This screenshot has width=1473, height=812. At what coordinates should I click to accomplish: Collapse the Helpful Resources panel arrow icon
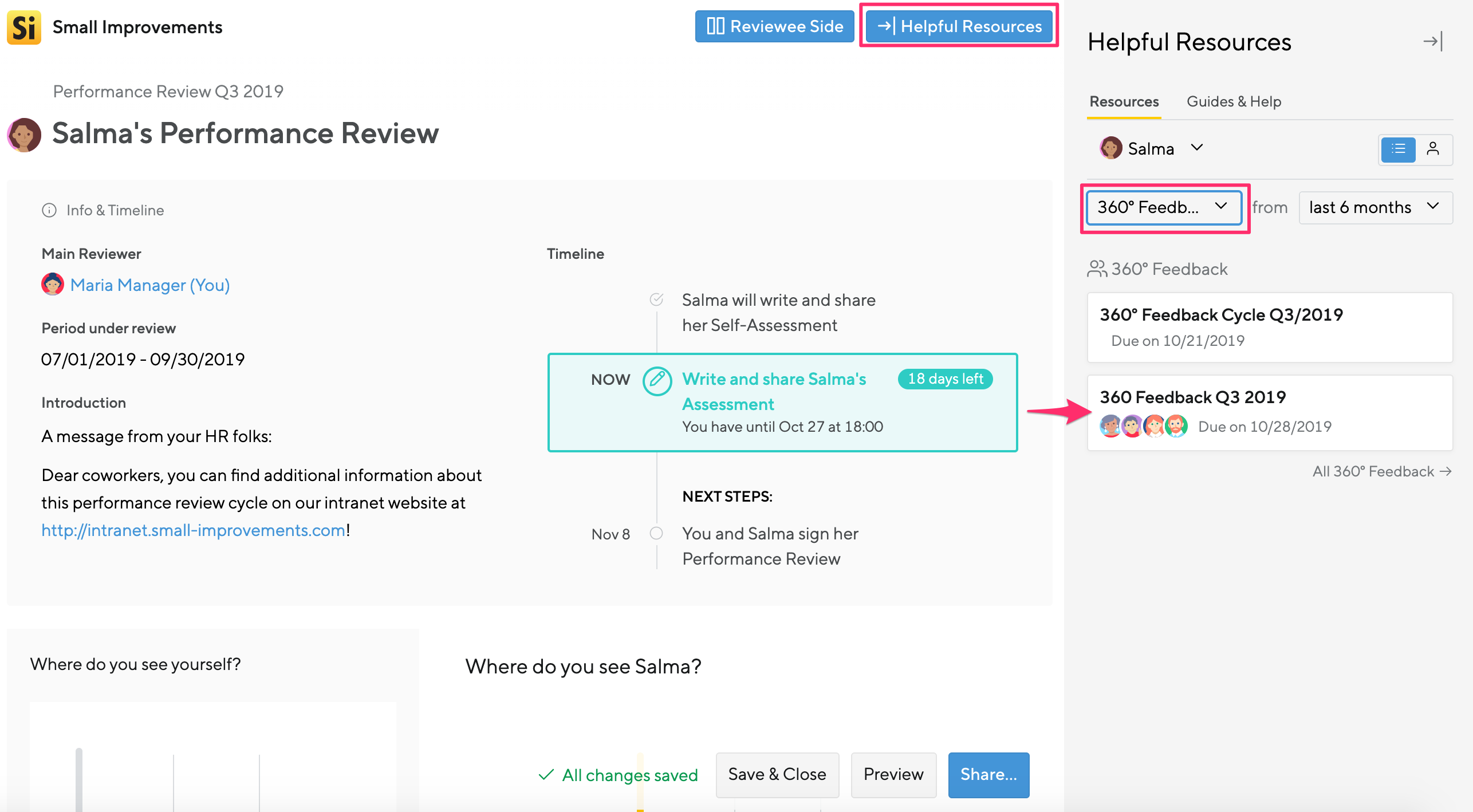[x=1433, y=41]
